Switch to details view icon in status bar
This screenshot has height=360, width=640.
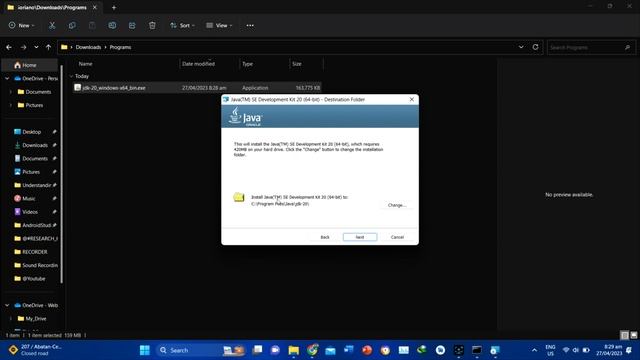point(624,336)
